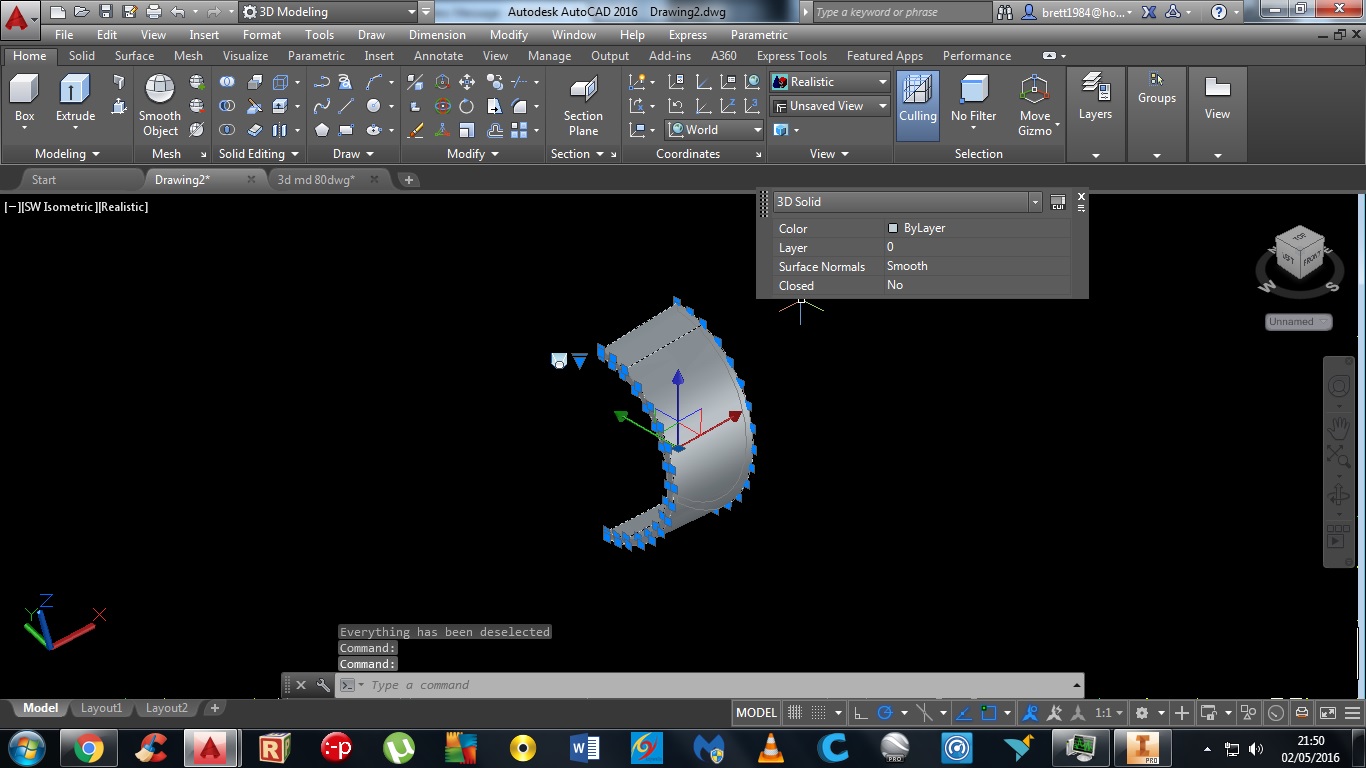Open the Modify menu
The height and width of the screenshot is (768, 1366).
508,34
